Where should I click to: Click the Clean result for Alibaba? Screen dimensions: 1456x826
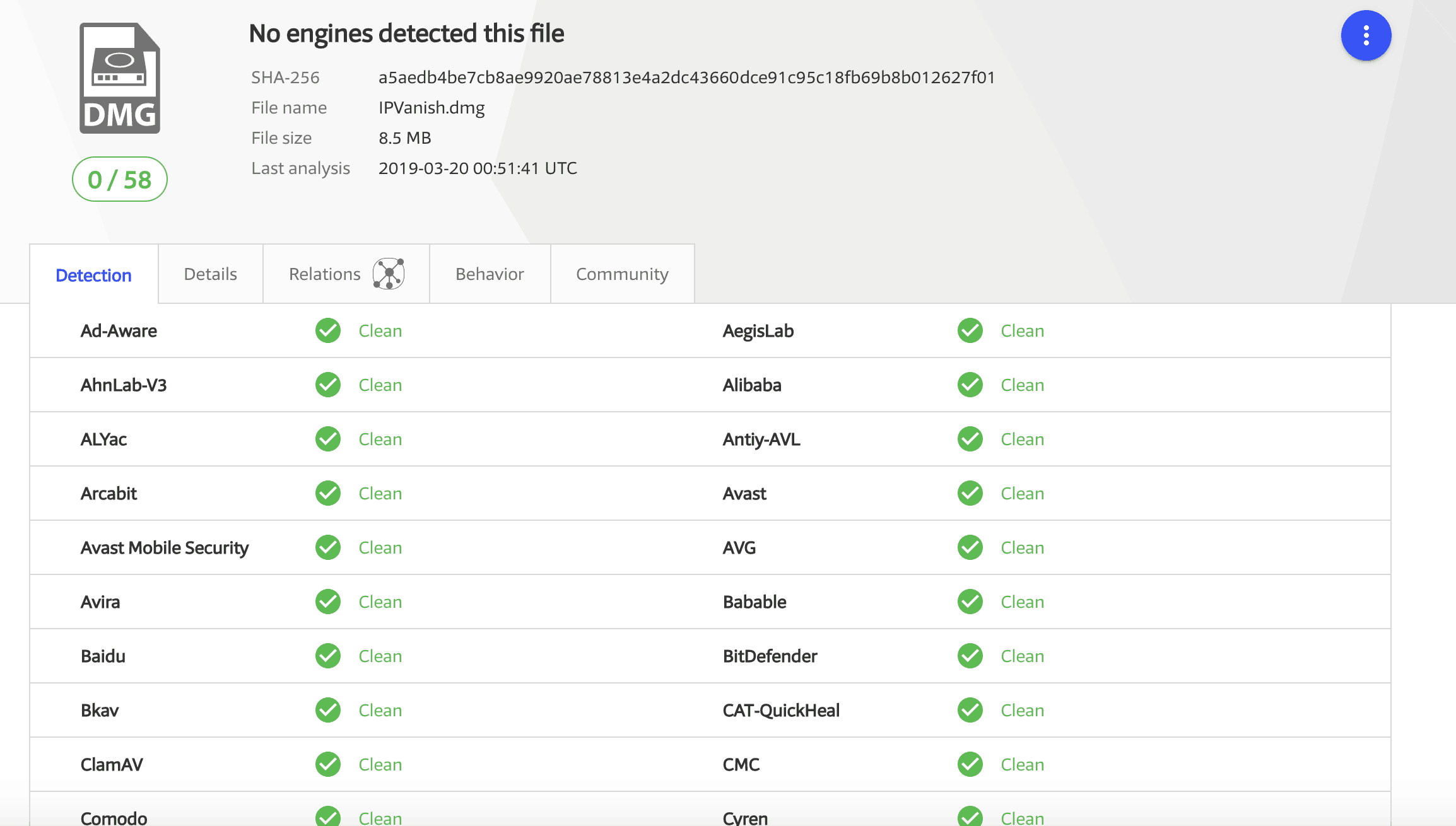[1023, 385]
